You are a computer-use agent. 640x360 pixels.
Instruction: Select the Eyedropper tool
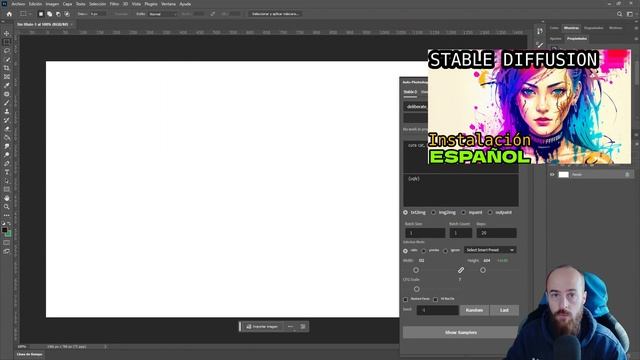pos(7,85)
